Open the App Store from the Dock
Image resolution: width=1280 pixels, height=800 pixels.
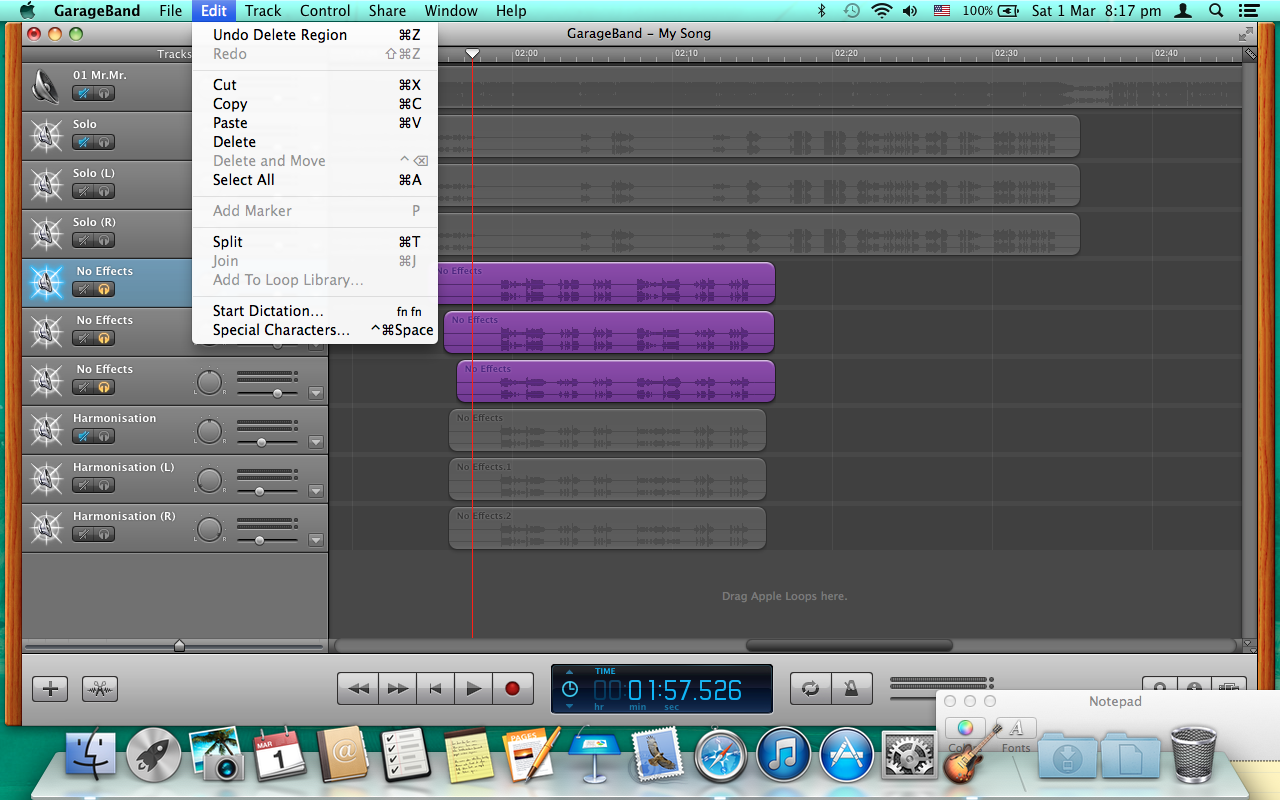846,755
